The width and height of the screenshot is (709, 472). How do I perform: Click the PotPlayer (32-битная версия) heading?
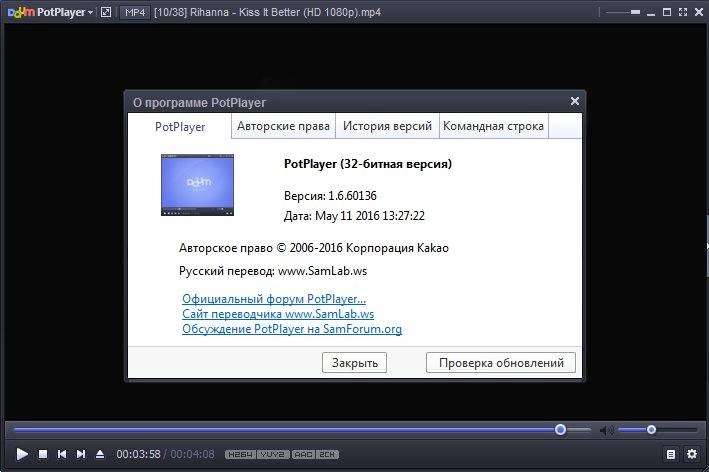368,164
